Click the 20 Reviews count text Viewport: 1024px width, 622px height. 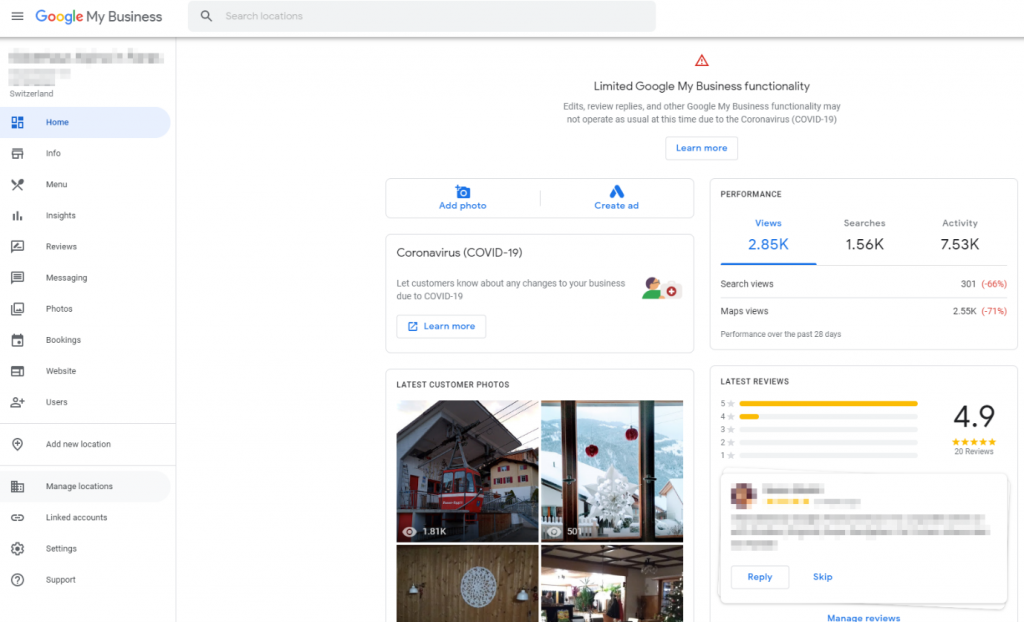(974, 451)
